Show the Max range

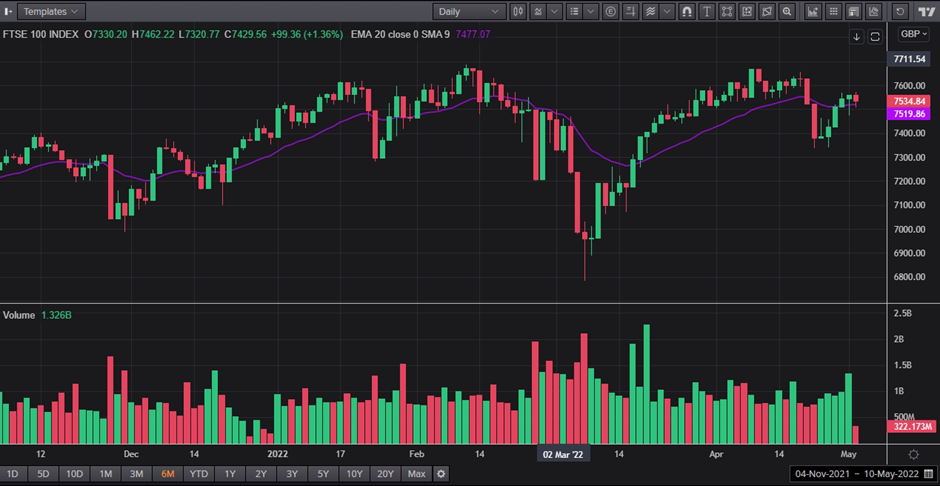pyautogui.click(x=417, y=474)
